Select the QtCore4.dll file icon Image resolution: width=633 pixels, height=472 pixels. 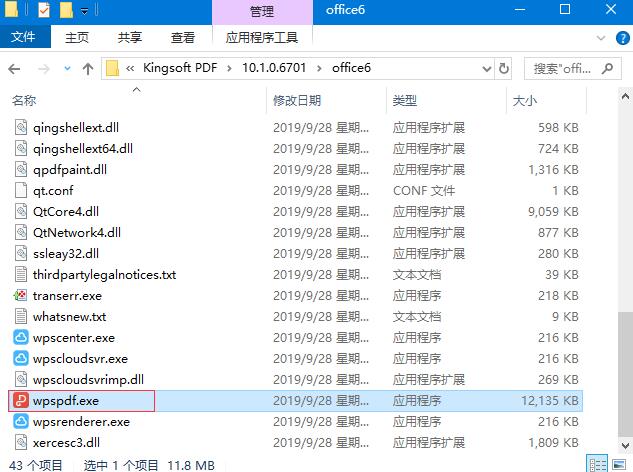(21, 212)
